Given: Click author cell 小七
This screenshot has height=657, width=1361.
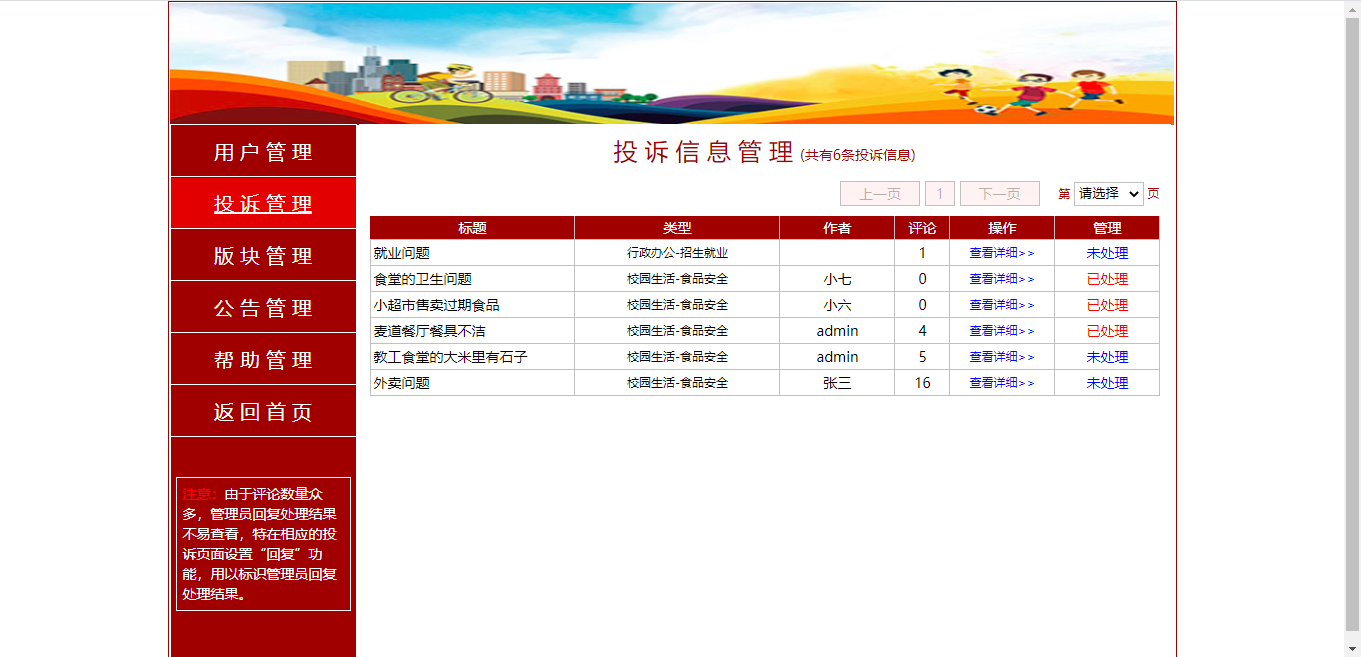Looking at the screenshot, I should [x=837, y=279].
